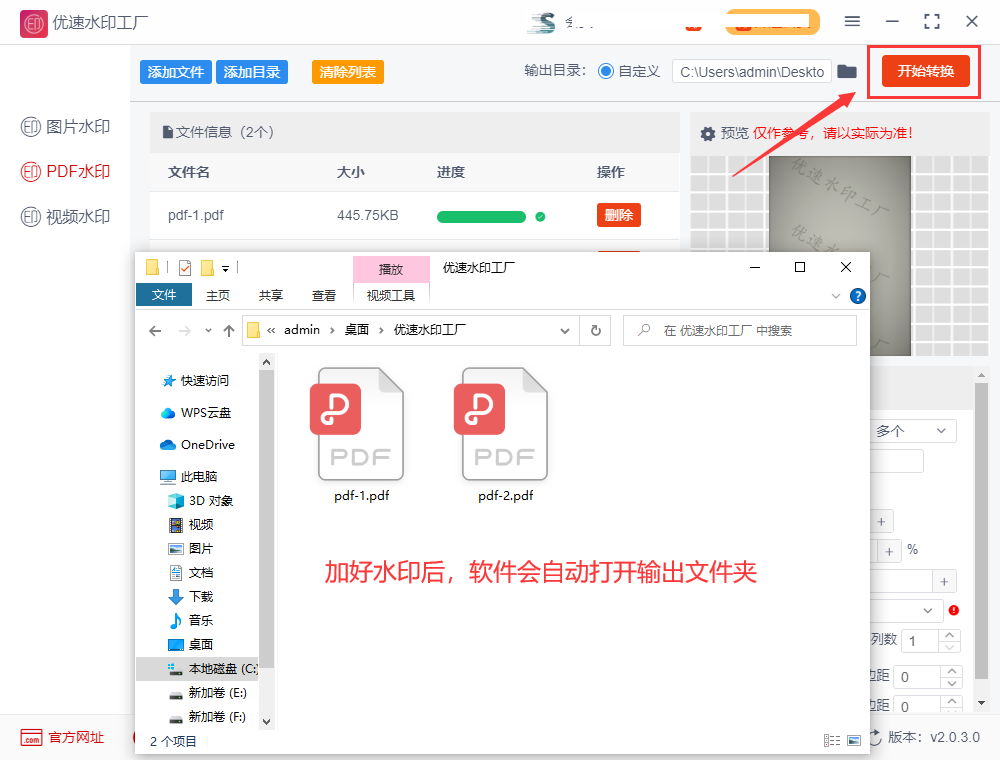Image resolution: width=1000 pixels, height=760 pixels.
Task: Click the red warning icon in settings
Action: [953, 610]
